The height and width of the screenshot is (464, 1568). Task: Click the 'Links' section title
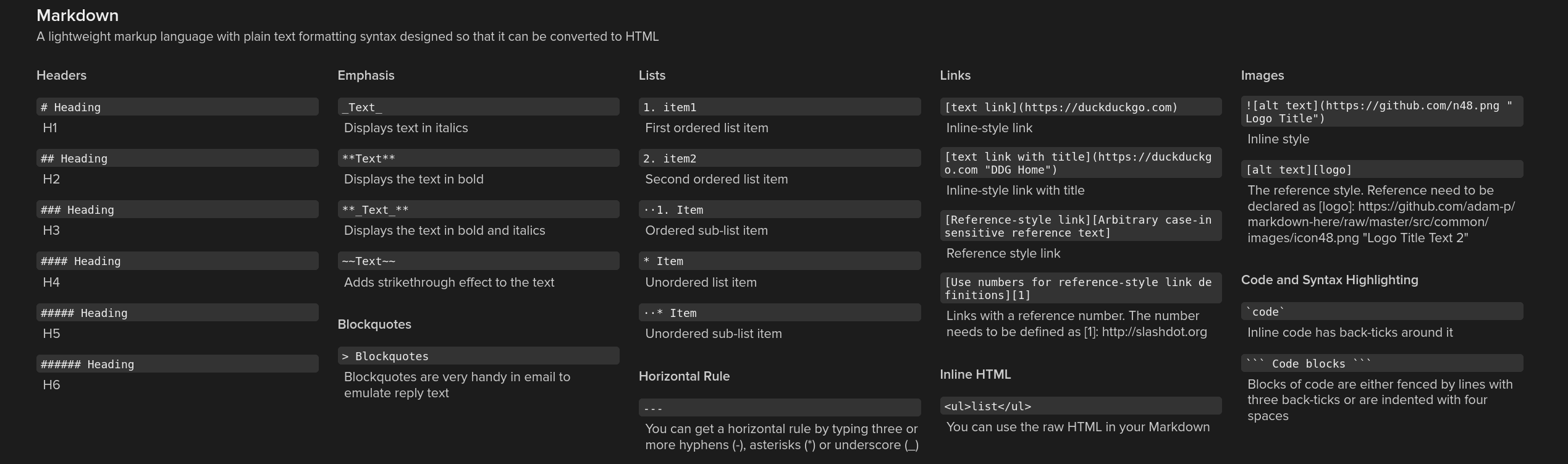click(955, 75)
